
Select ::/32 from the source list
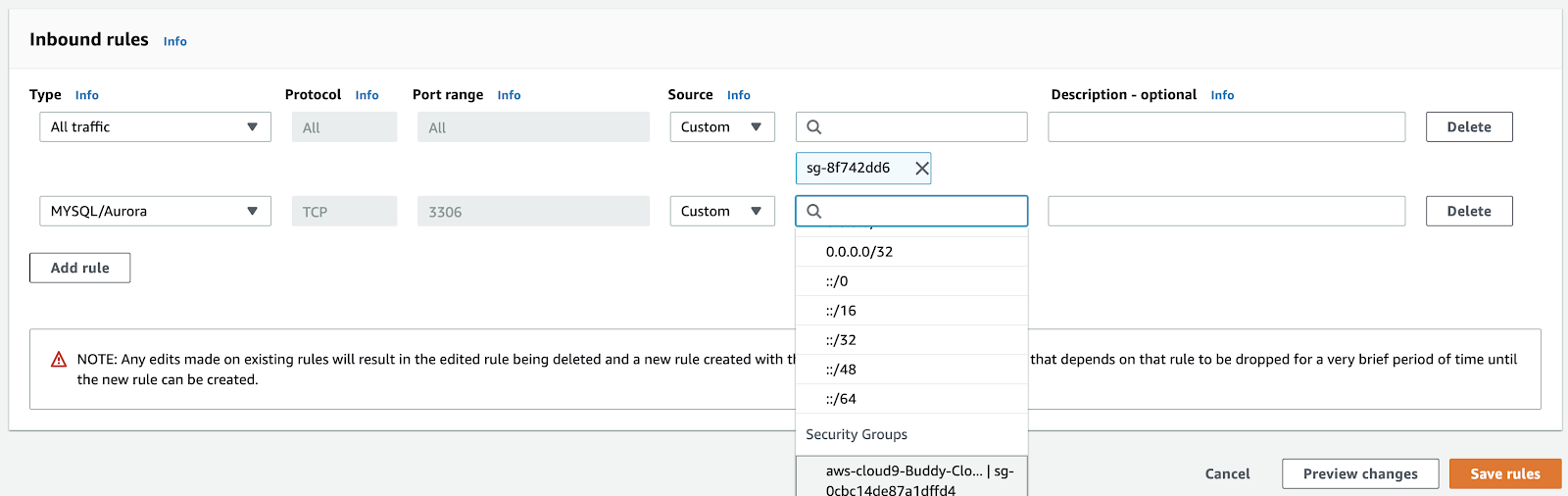coord(911,340)
